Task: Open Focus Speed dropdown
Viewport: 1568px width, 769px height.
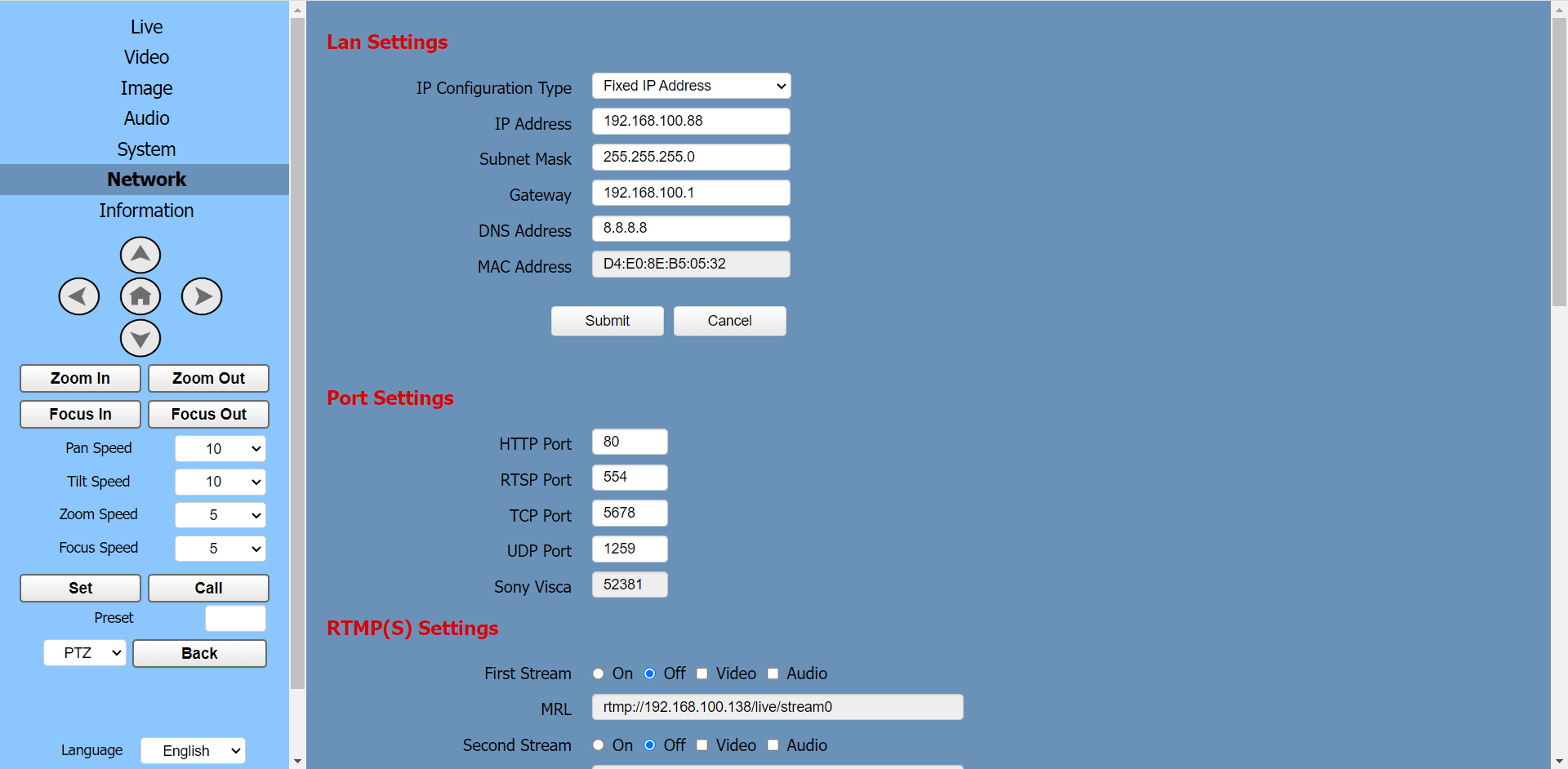Action: [x=220, y=549]
